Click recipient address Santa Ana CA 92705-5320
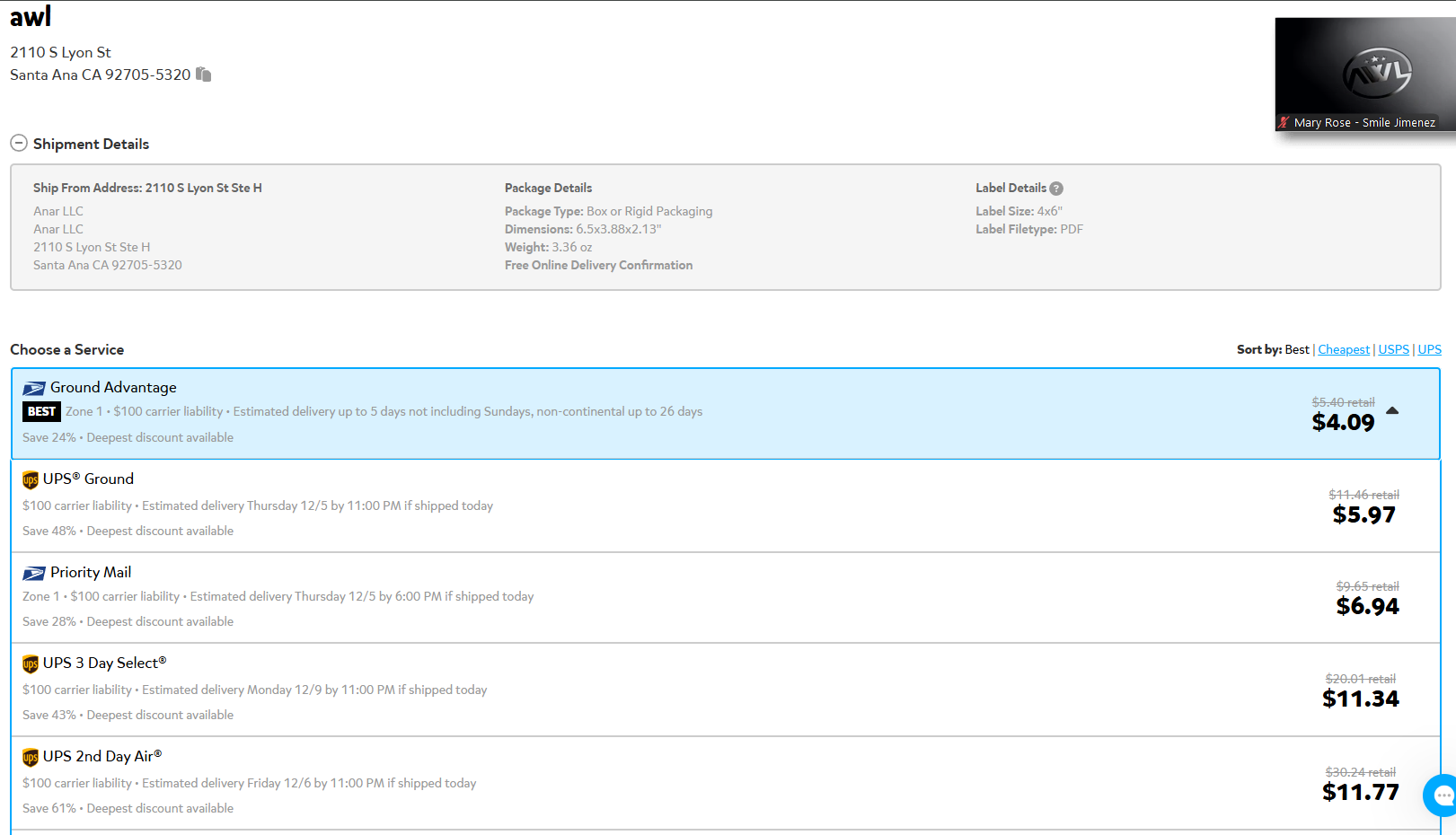Screen dimensions: 1456x835 point(101,75)
